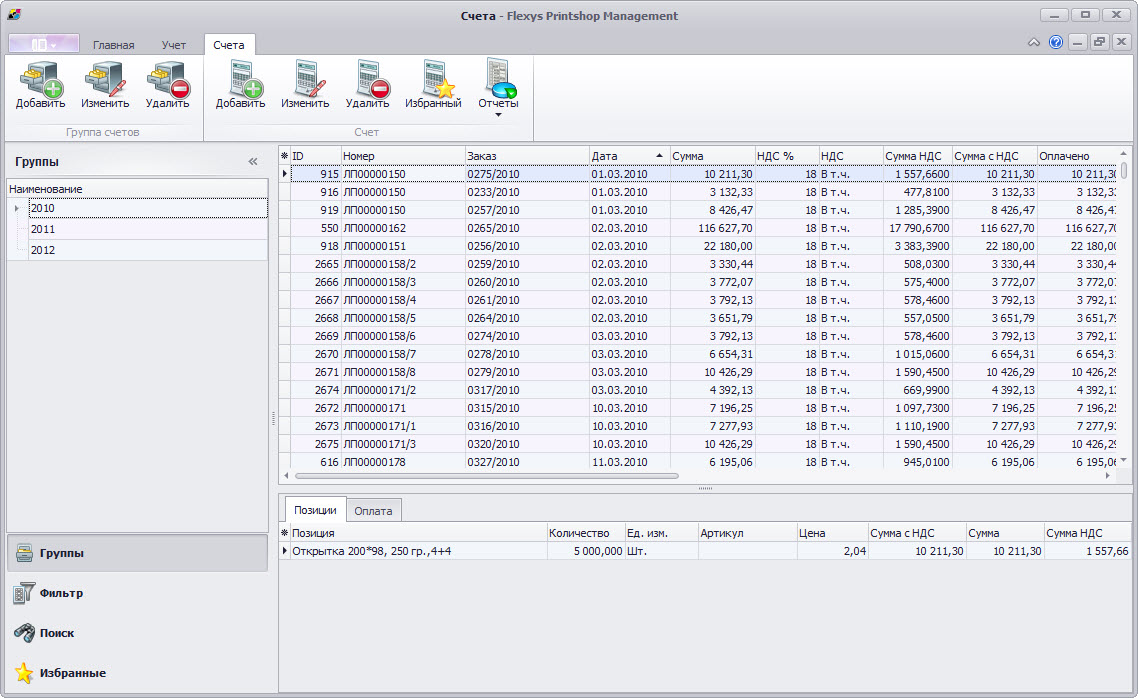The width and height of the screenshot is (1138, 698).
Task: Click the Позиция column header
Action: tap(418, 533)
